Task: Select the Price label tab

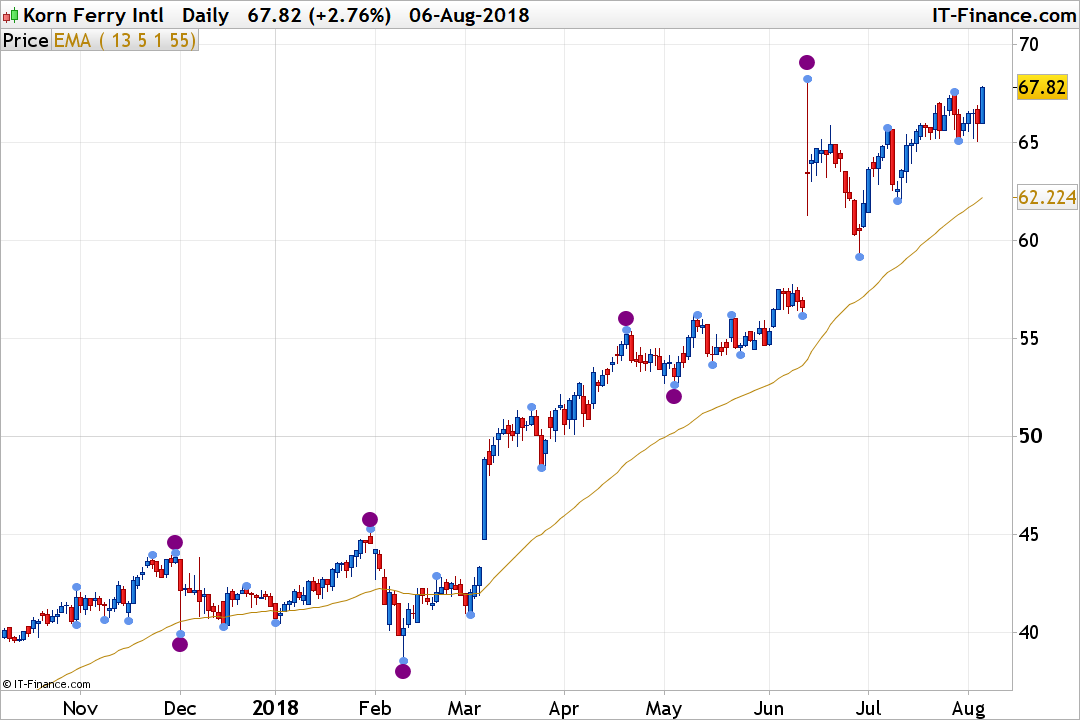Action: click(x=25, y=41)
